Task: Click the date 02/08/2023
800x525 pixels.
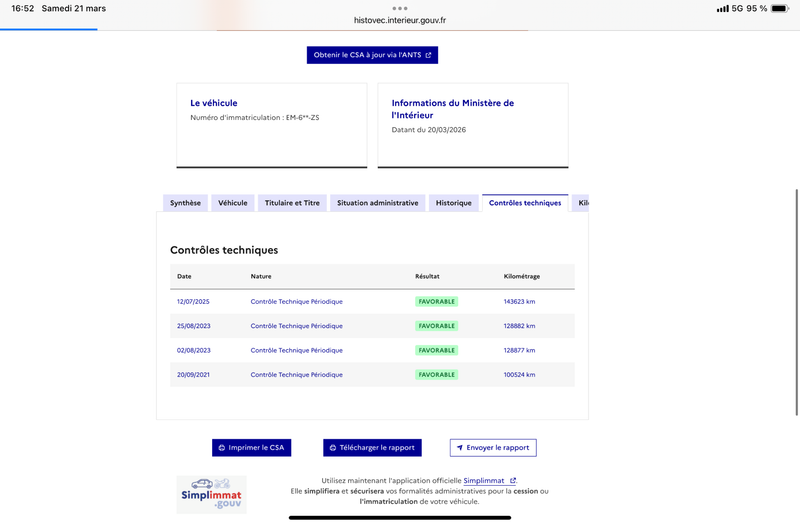Action: (x=193, y=351)
